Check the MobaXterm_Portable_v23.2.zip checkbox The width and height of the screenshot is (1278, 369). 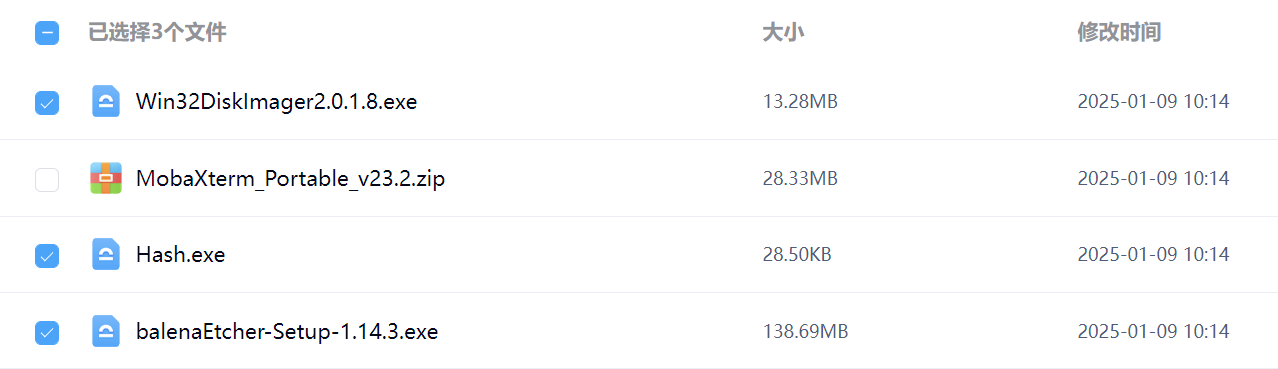[47, 179]
